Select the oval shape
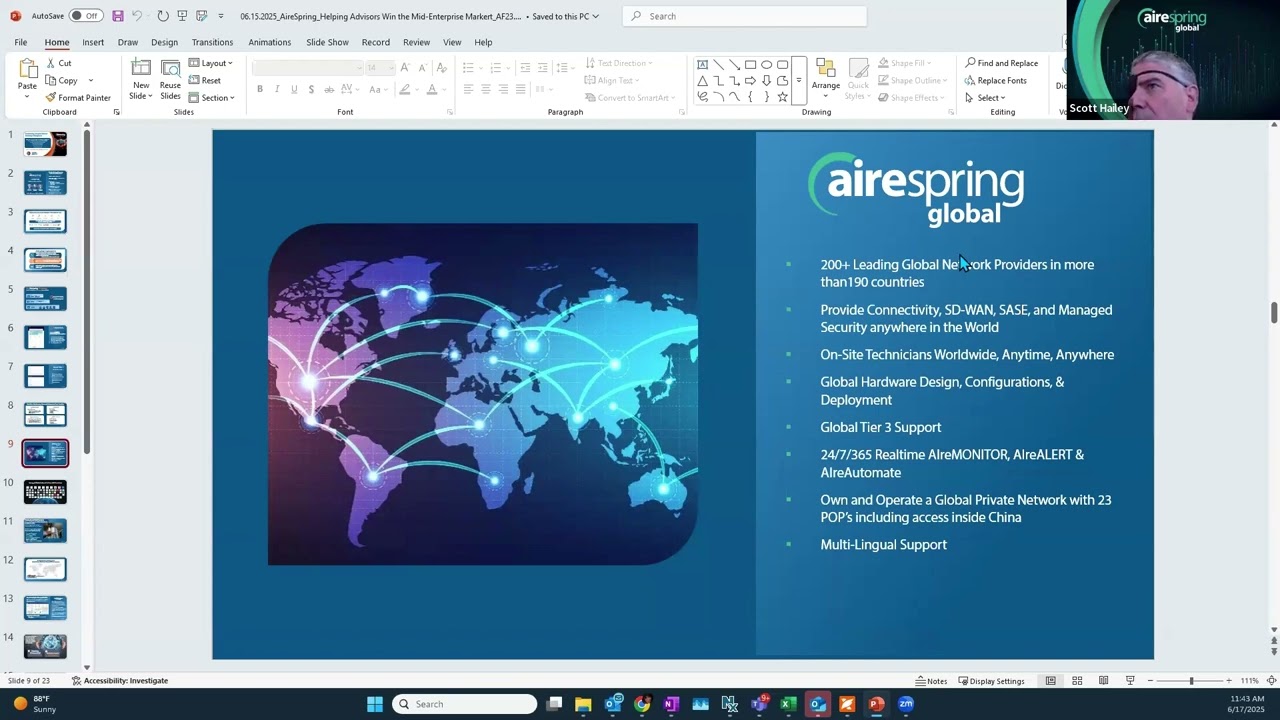 tap(766, 65)
